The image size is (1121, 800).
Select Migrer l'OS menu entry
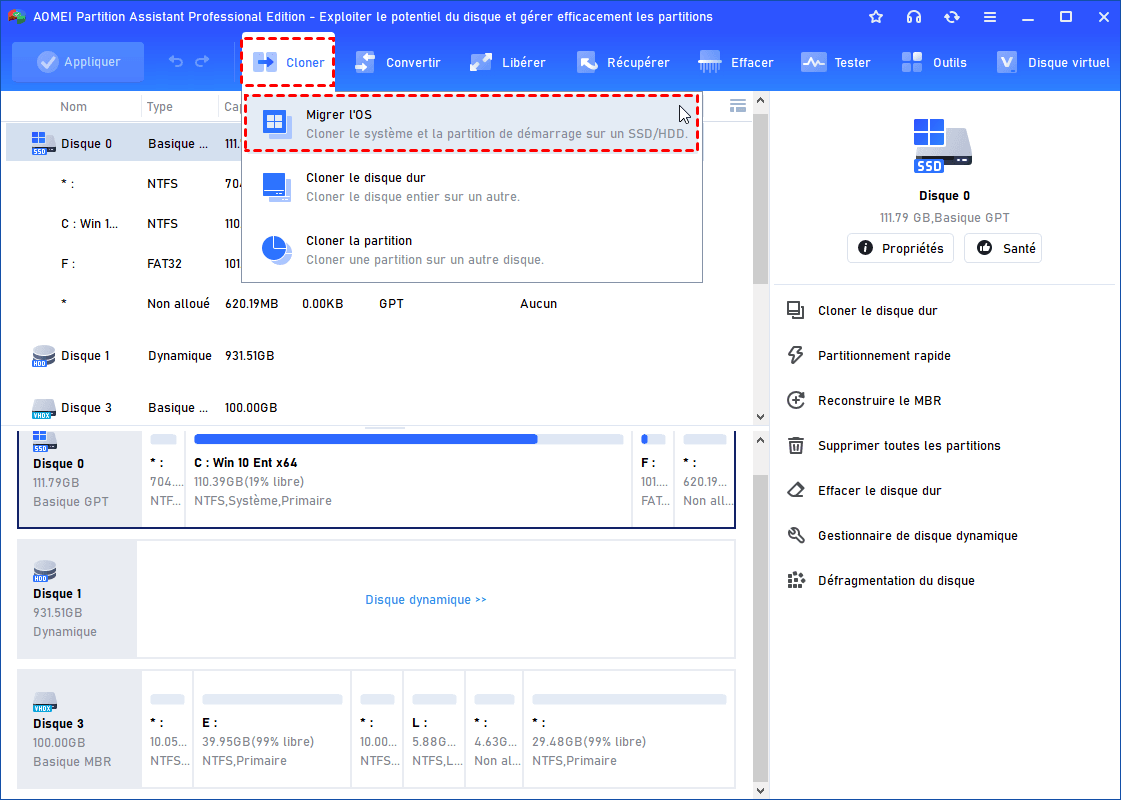[471, 123]
